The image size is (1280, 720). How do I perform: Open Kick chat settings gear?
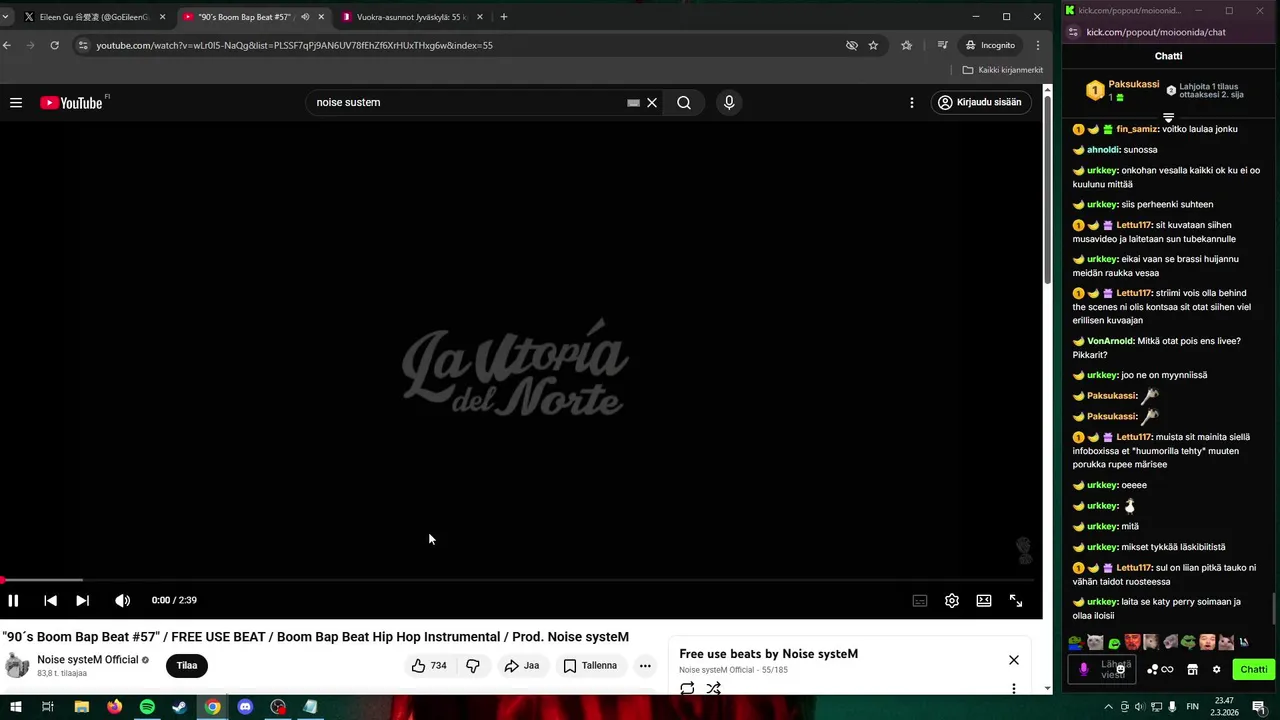[1216, 669]
